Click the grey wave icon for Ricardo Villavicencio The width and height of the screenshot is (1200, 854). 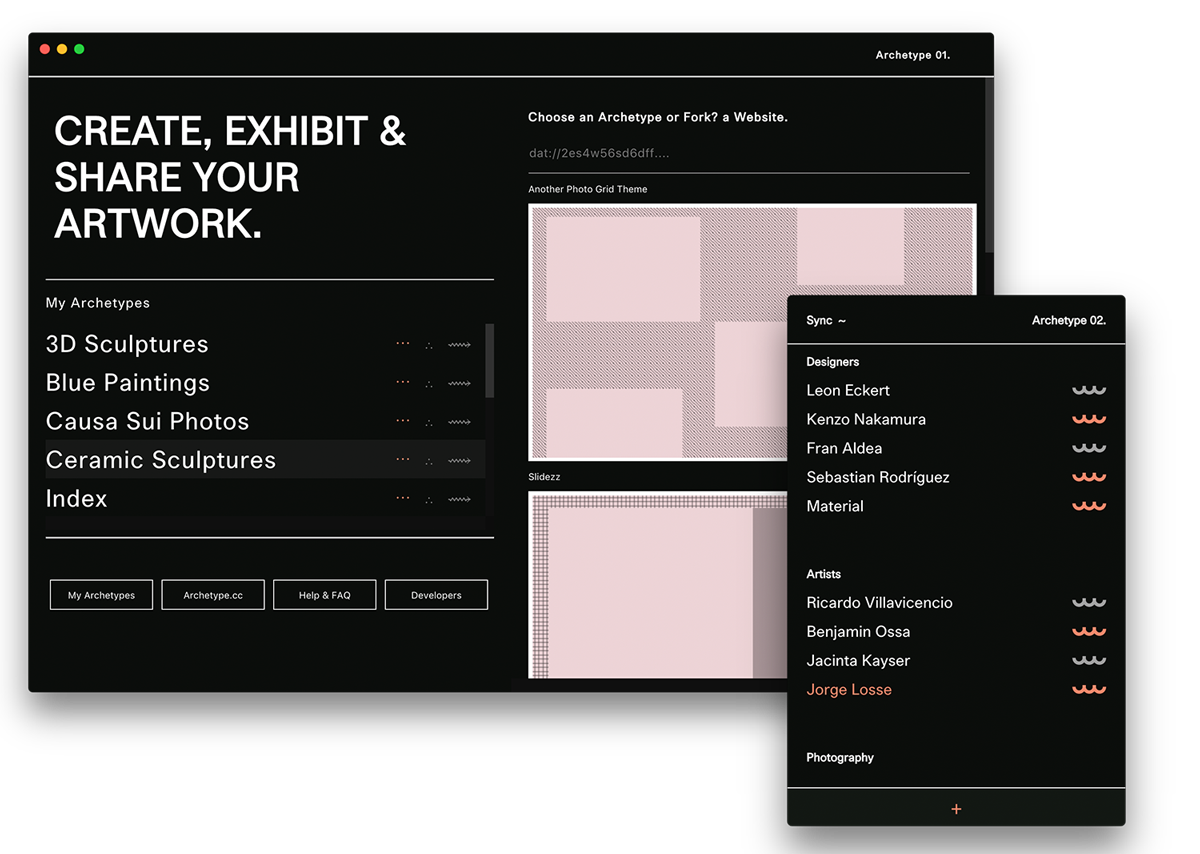[x=1089, y=602]
